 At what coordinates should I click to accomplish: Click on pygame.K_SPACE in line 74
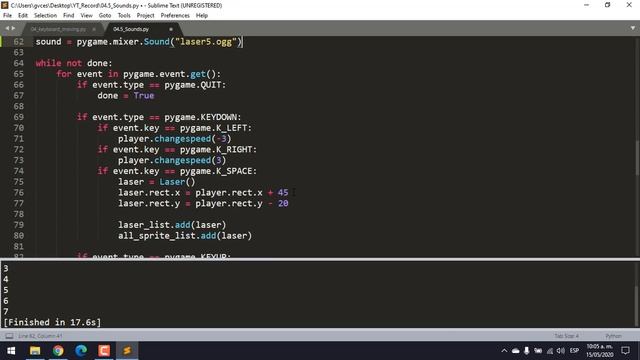pyautogui.click(x=216, y=171)
